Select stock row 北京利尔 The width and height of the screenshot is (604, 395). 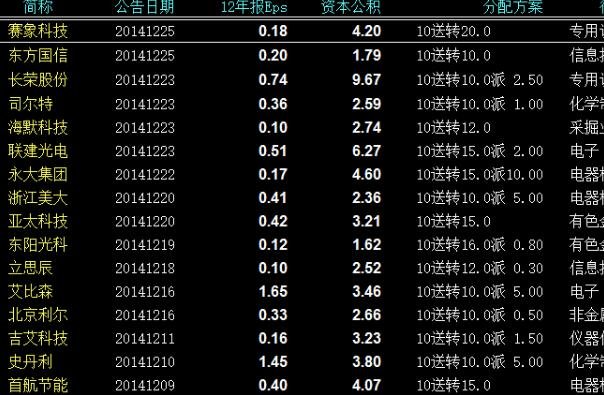click(302, 315)
